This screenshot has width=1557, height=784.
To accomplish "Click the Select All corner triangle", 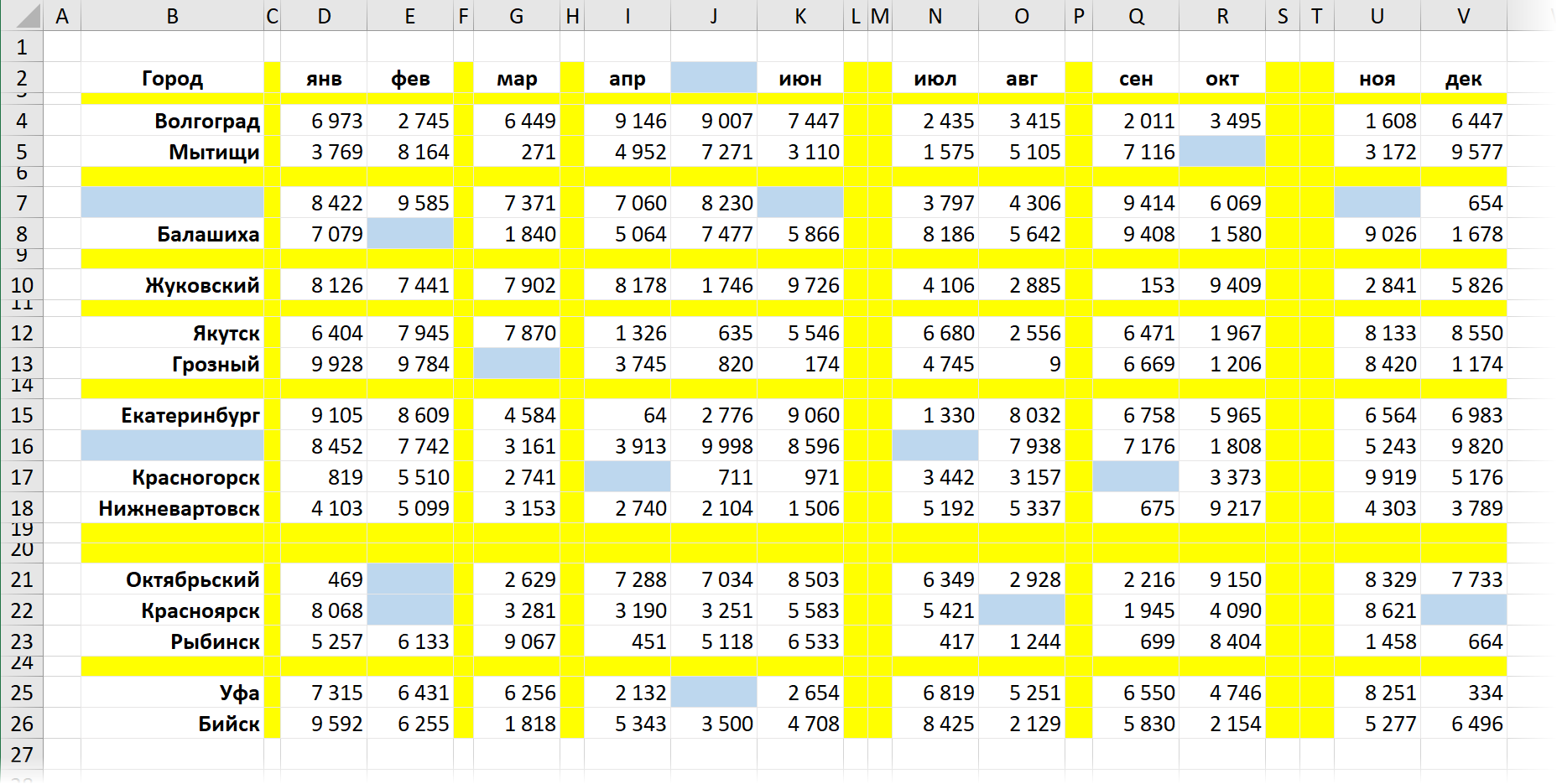I will pyautogui.click(x=21, y=16).
